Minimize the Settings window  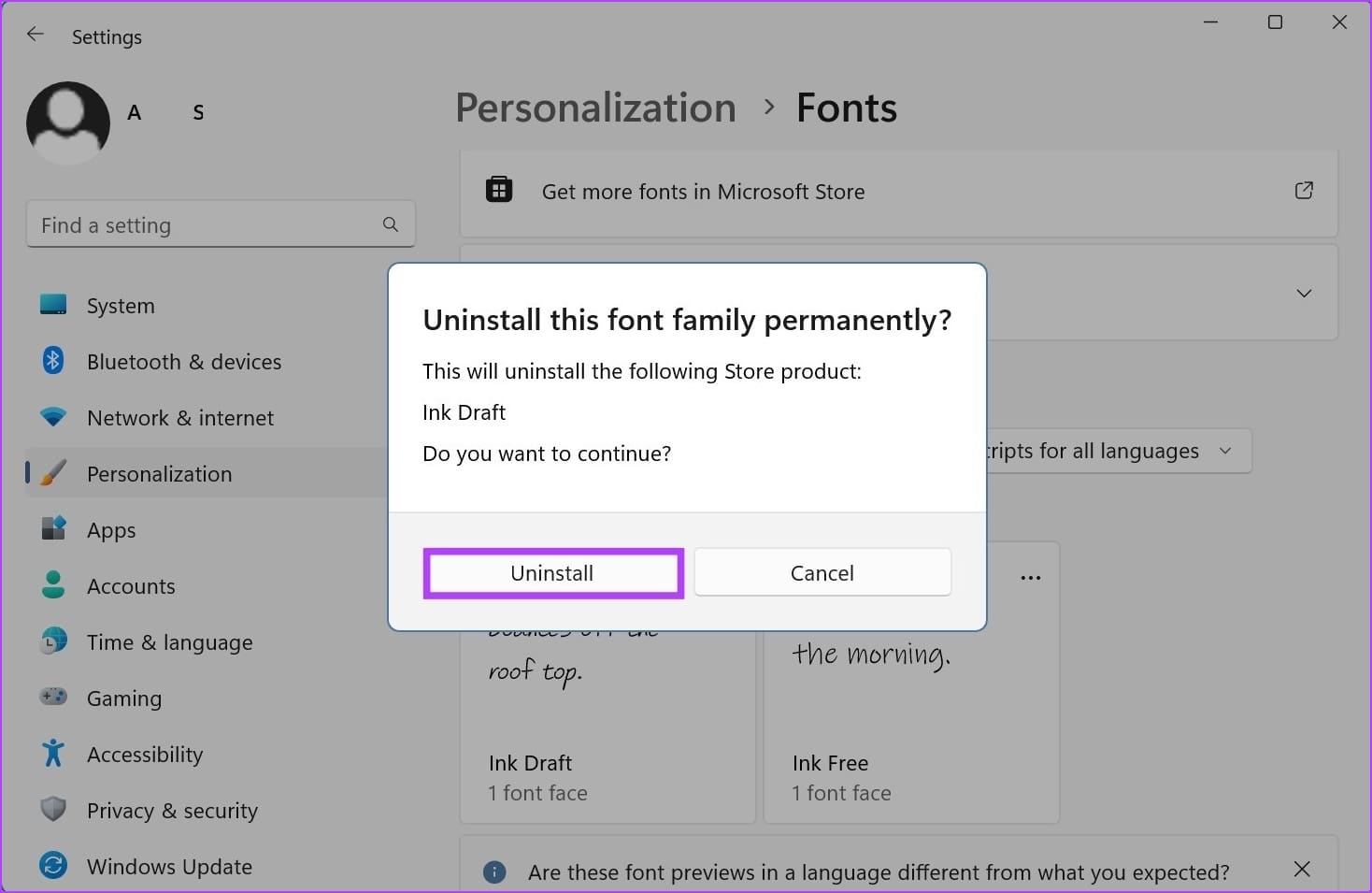pyautogui.click(x=1211, y=22)
